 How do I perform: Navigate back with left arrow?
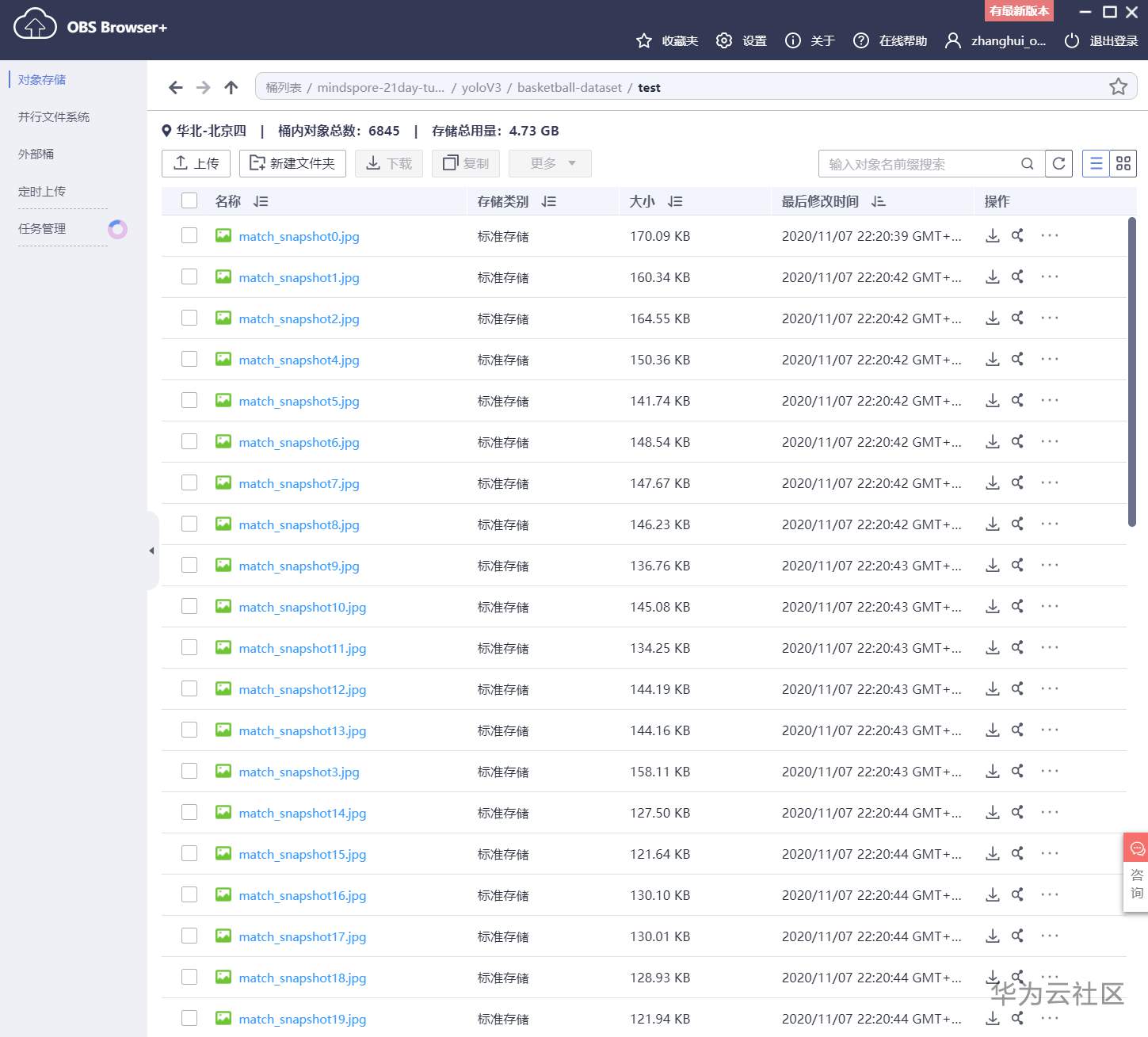[176, 88]
